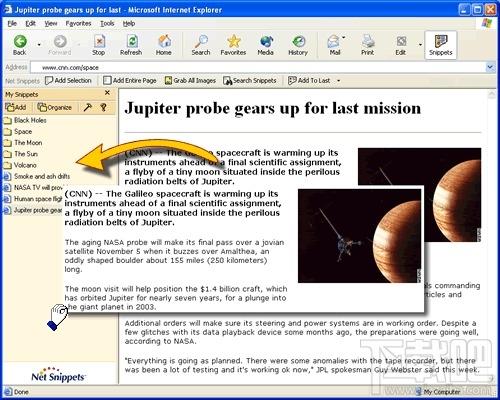Screen dimensions: 500x400
Task: Open the Edit button dropdown arrow
Action: (x=420, y=45)
